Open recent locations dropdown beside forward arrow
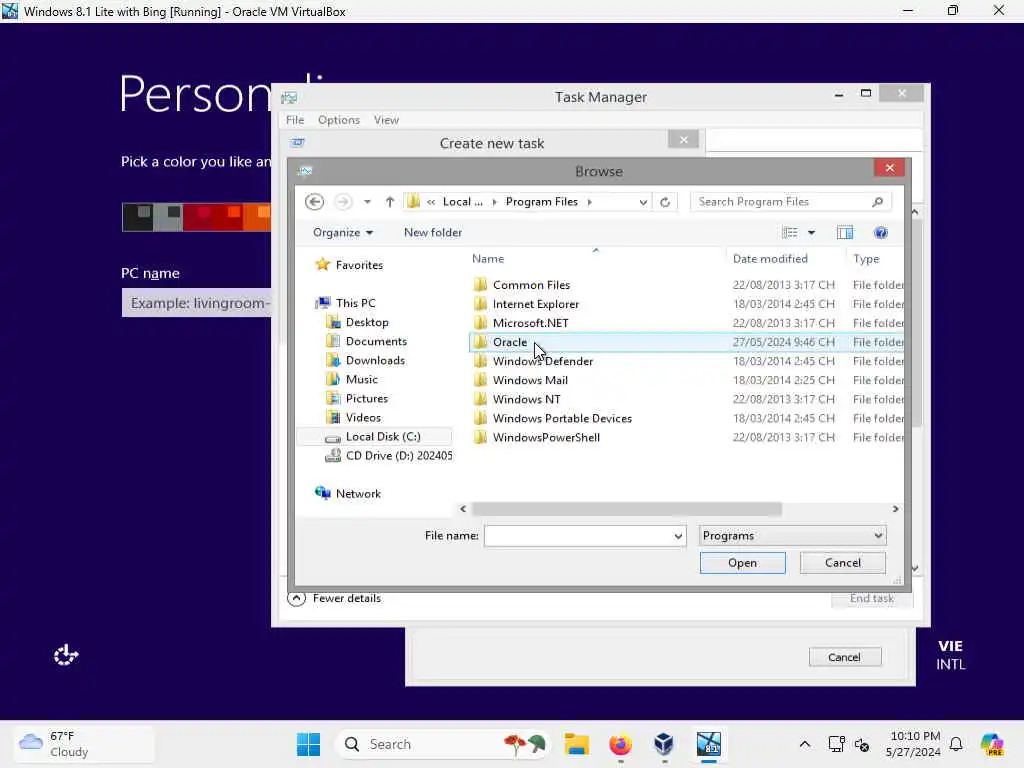This screenshot has width=1024, height=768. coord(368,202)
